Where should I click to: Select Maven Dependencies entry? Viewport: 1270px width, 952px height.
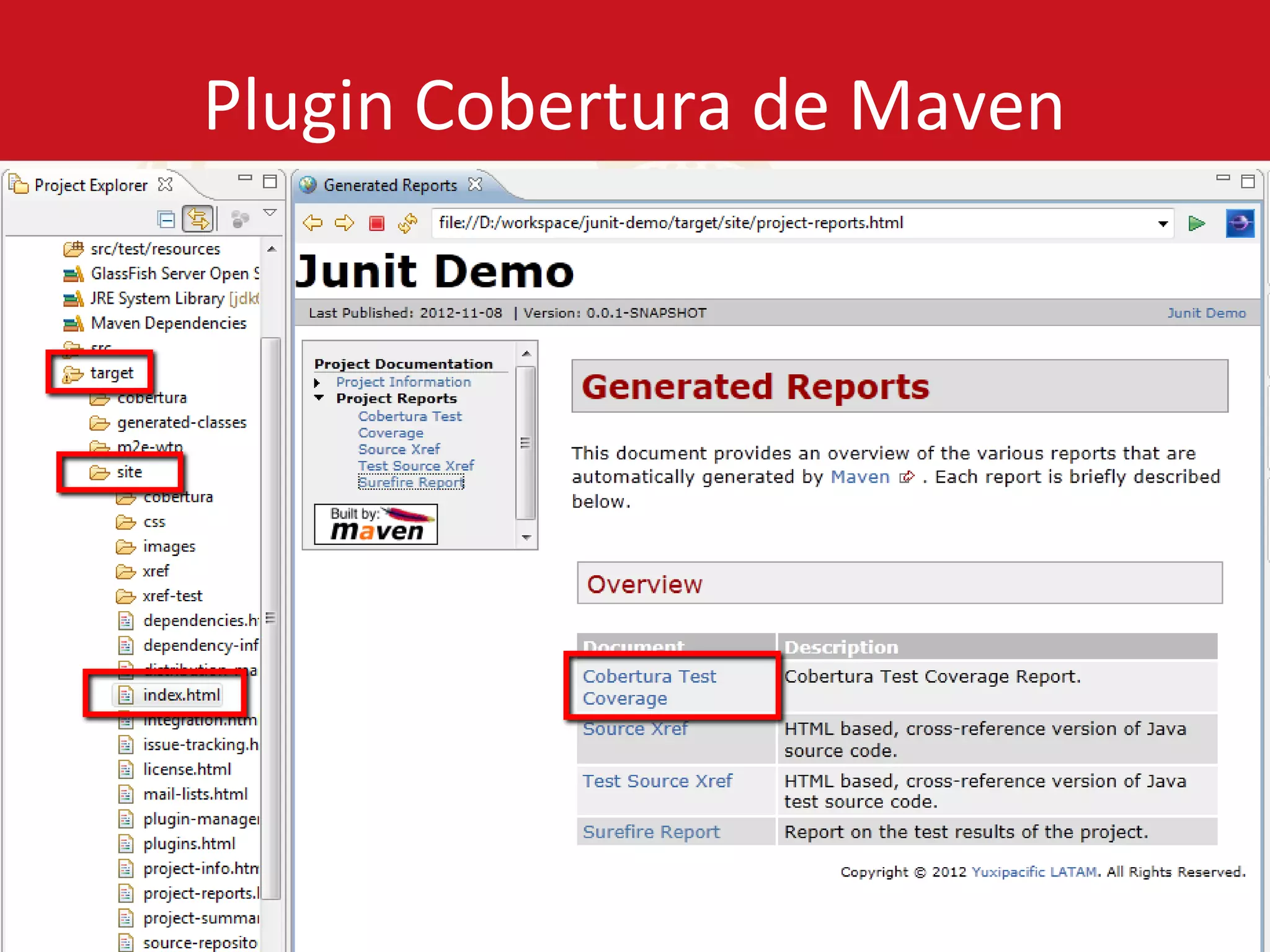155,323
